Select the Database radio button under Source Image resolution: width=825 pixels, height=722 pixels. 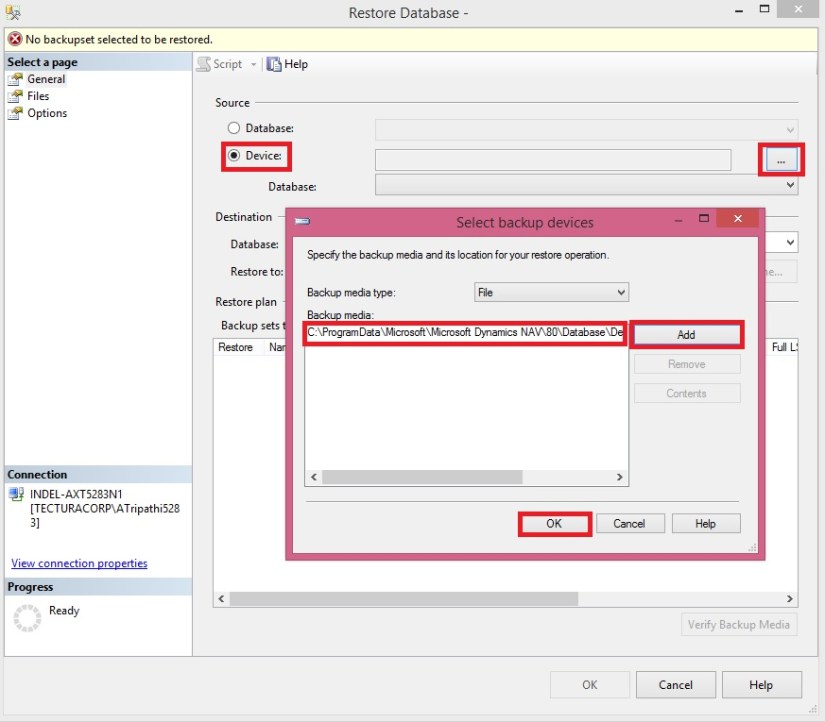[233, 127]
